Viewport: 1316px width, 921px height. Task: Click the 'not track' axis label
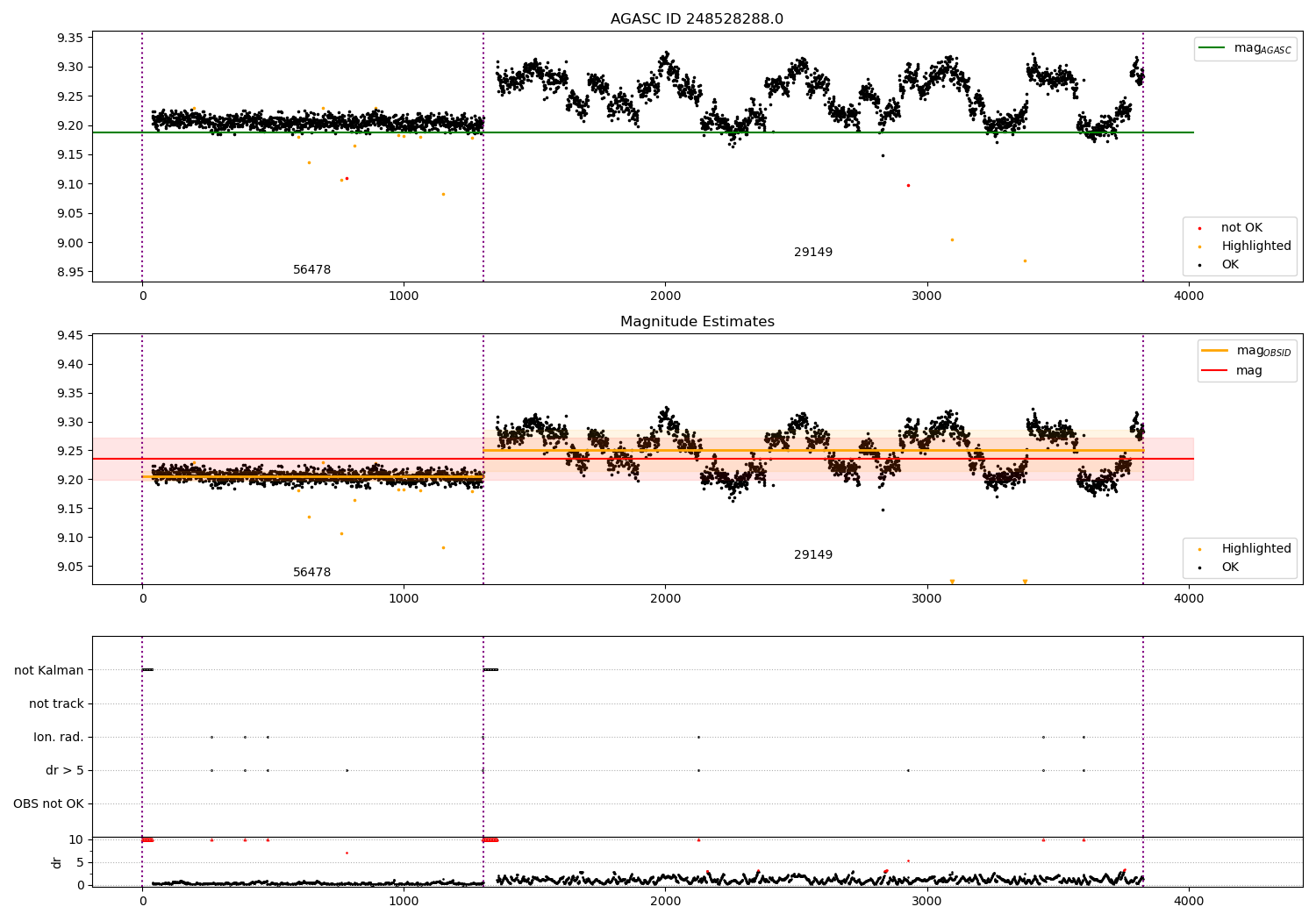tap(56, 703)
